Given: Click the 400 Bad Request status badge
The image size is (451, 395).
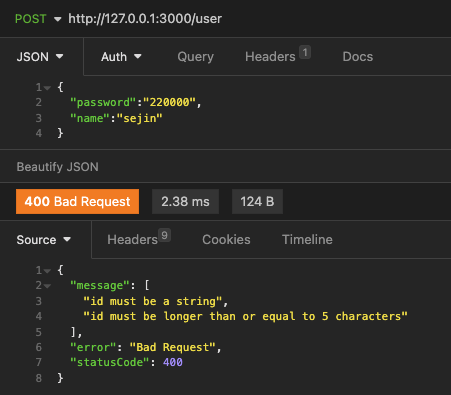Looking at the screenshot, I should (x=77, y=201).
